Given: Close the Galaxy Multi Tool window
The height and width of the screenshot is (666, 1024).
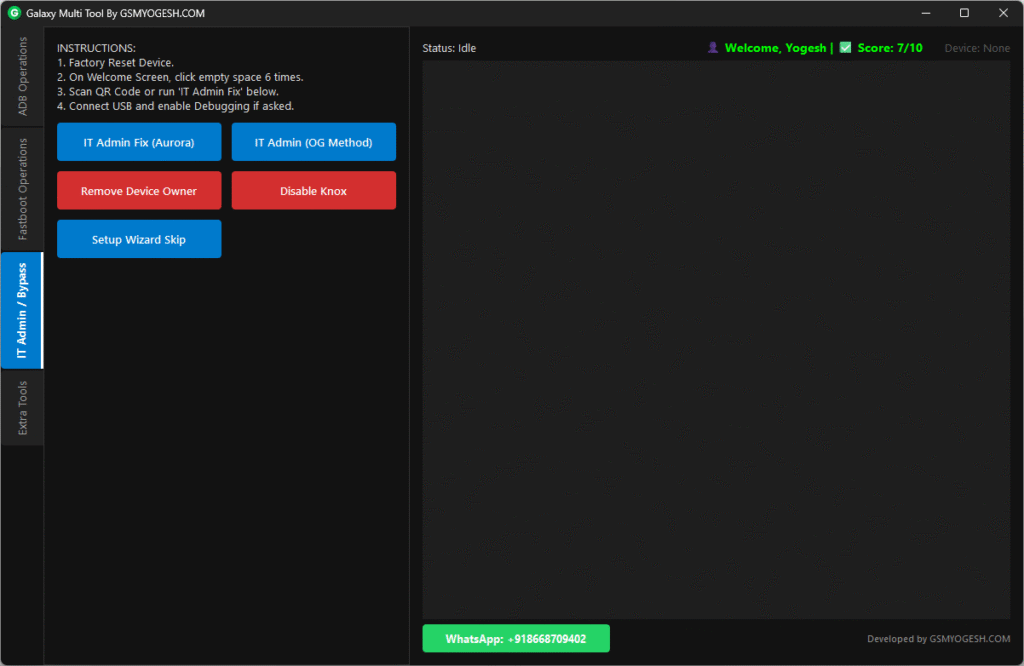Looking at the screenshot, I should [1002, 13].
